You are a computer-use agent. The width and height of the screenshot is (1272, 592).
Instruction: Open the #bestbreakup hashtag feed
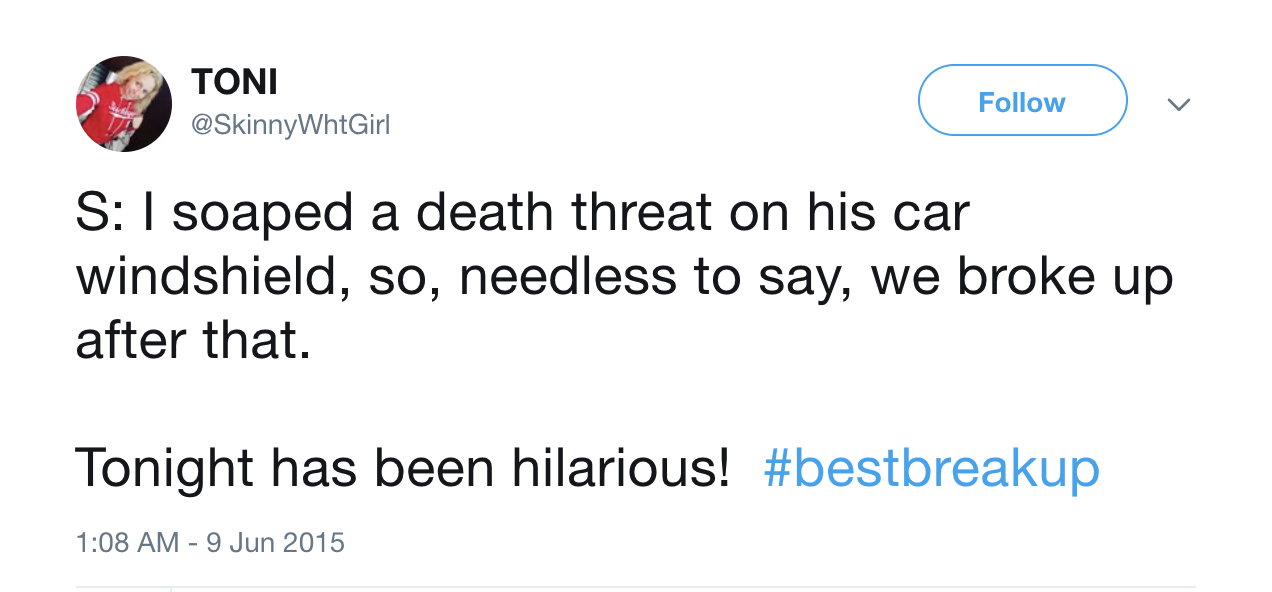[931, 468]
